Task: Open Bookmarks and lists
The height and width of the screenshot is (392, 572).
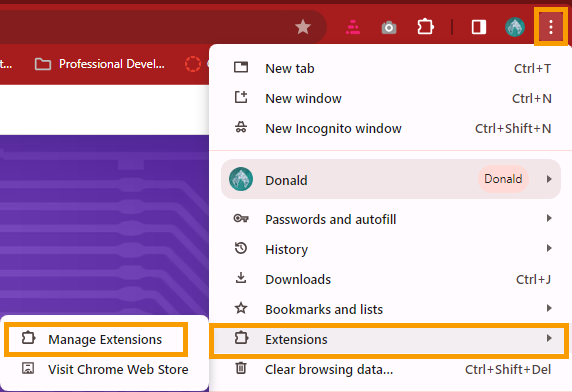Action: [x=392, y=309]
